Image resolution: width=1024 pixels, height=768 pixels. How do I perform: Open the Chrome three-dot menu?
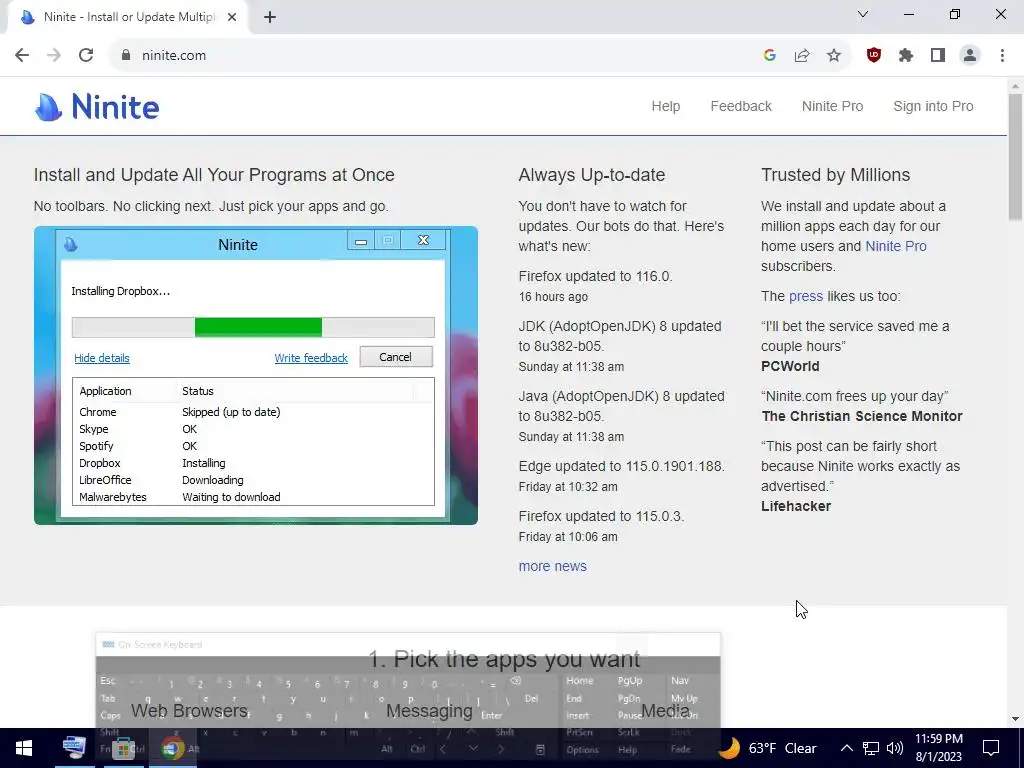pos(1002,56)
